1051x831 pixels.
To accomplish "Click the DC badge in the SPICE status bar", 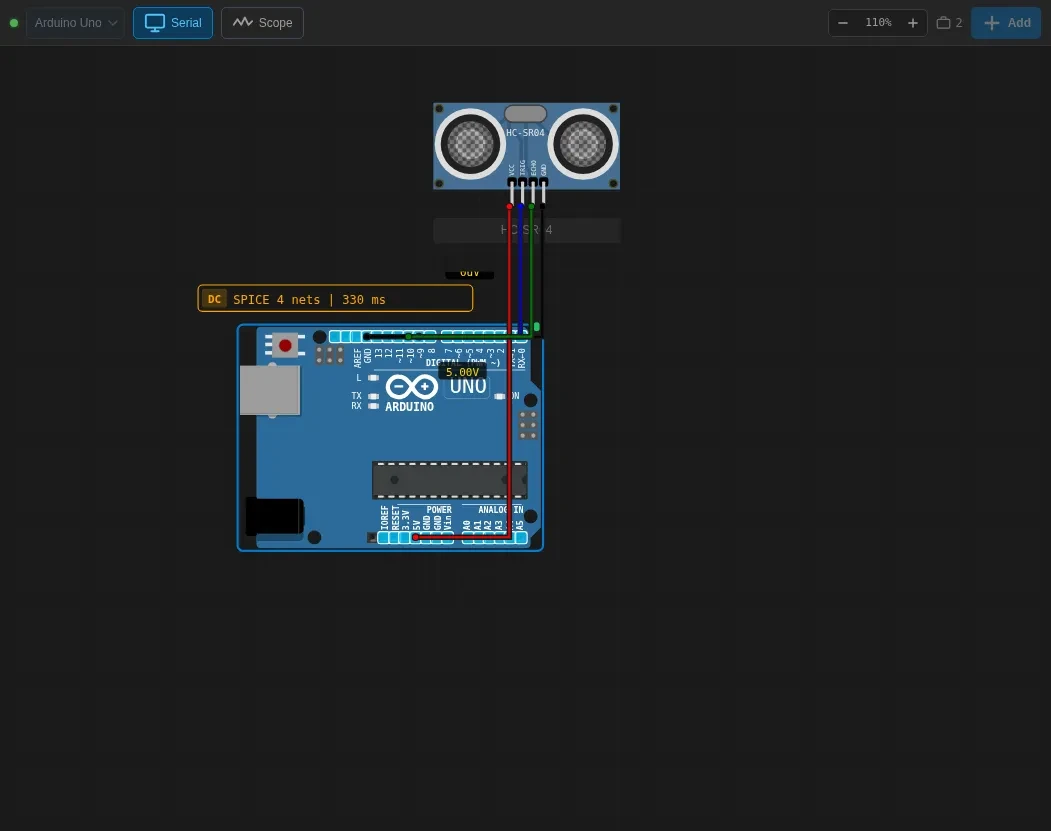I will coord(214,299).
